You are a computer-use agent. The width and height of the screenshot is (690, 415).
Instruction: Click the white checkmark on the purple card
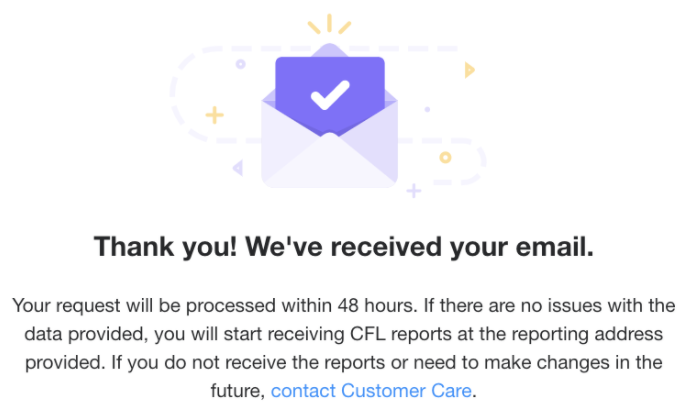pos(330,95)
